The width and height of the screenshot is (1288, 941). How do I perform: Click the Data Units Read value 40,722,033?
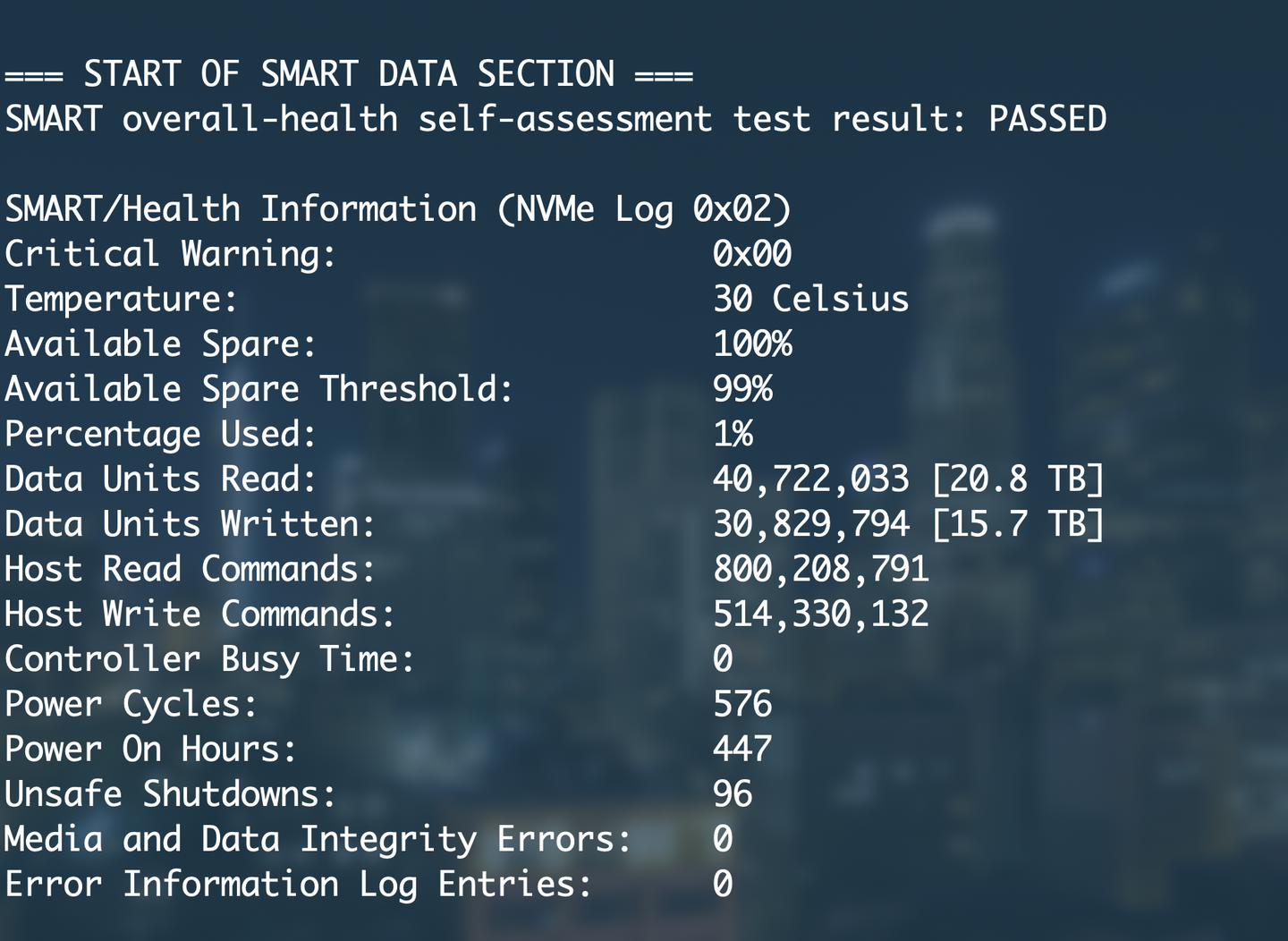pyautogui.click(x=810, y=479)
